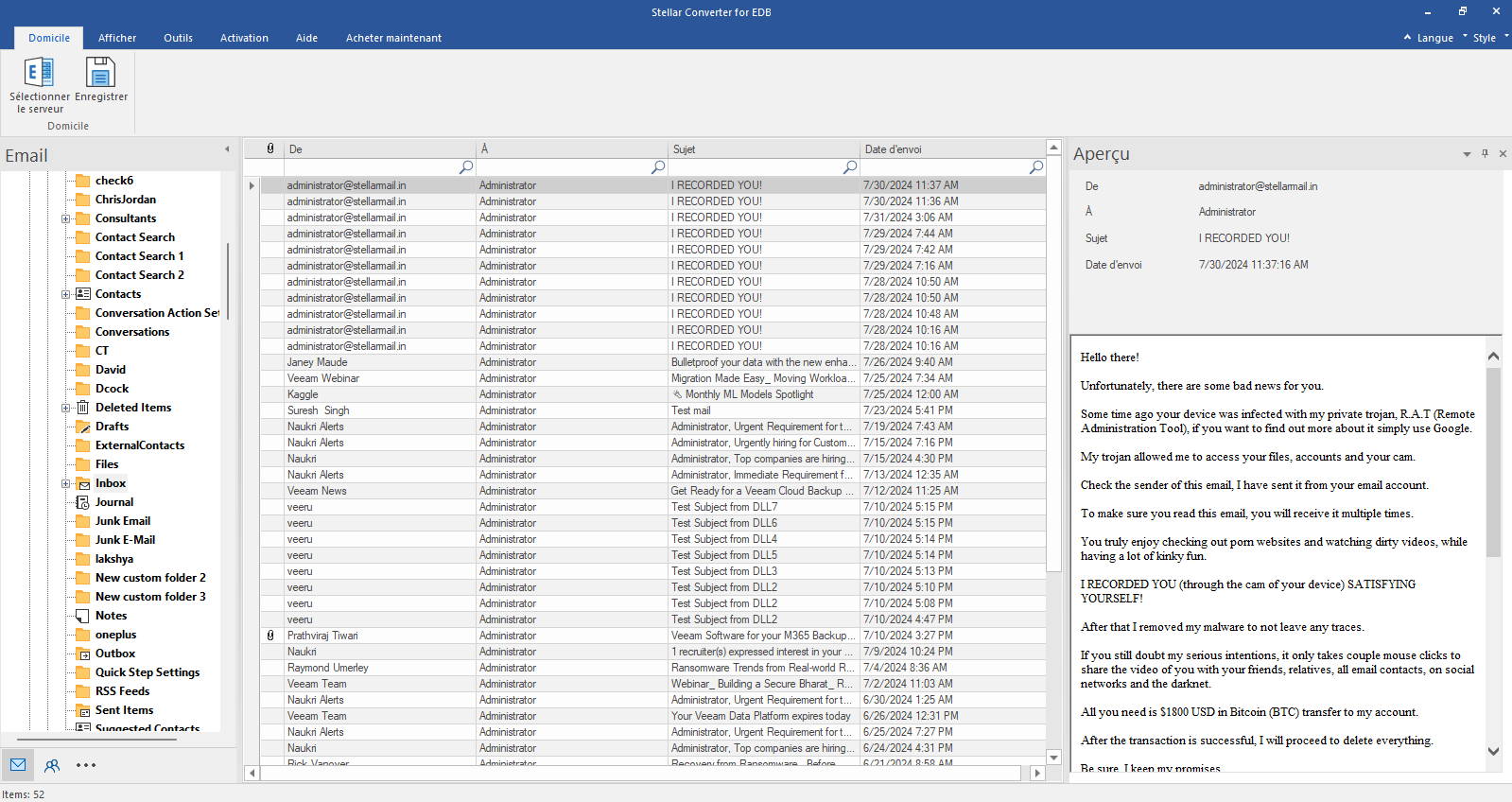The image size is (1512, 802).
Task: Click the folder tree horizontal scrollbar
Action: 96,740
